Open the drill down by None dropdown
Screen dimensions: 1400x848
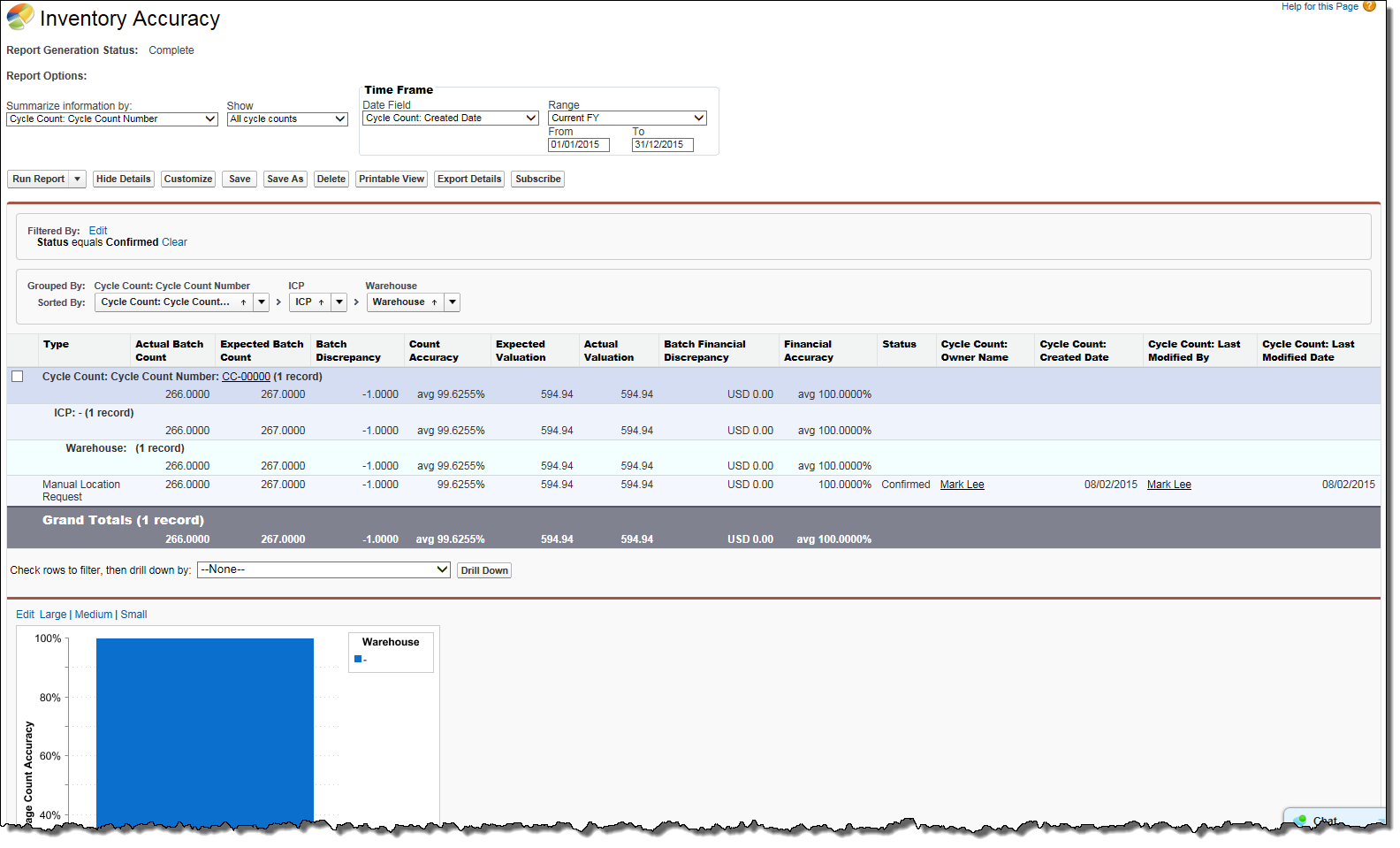[323, 570]
